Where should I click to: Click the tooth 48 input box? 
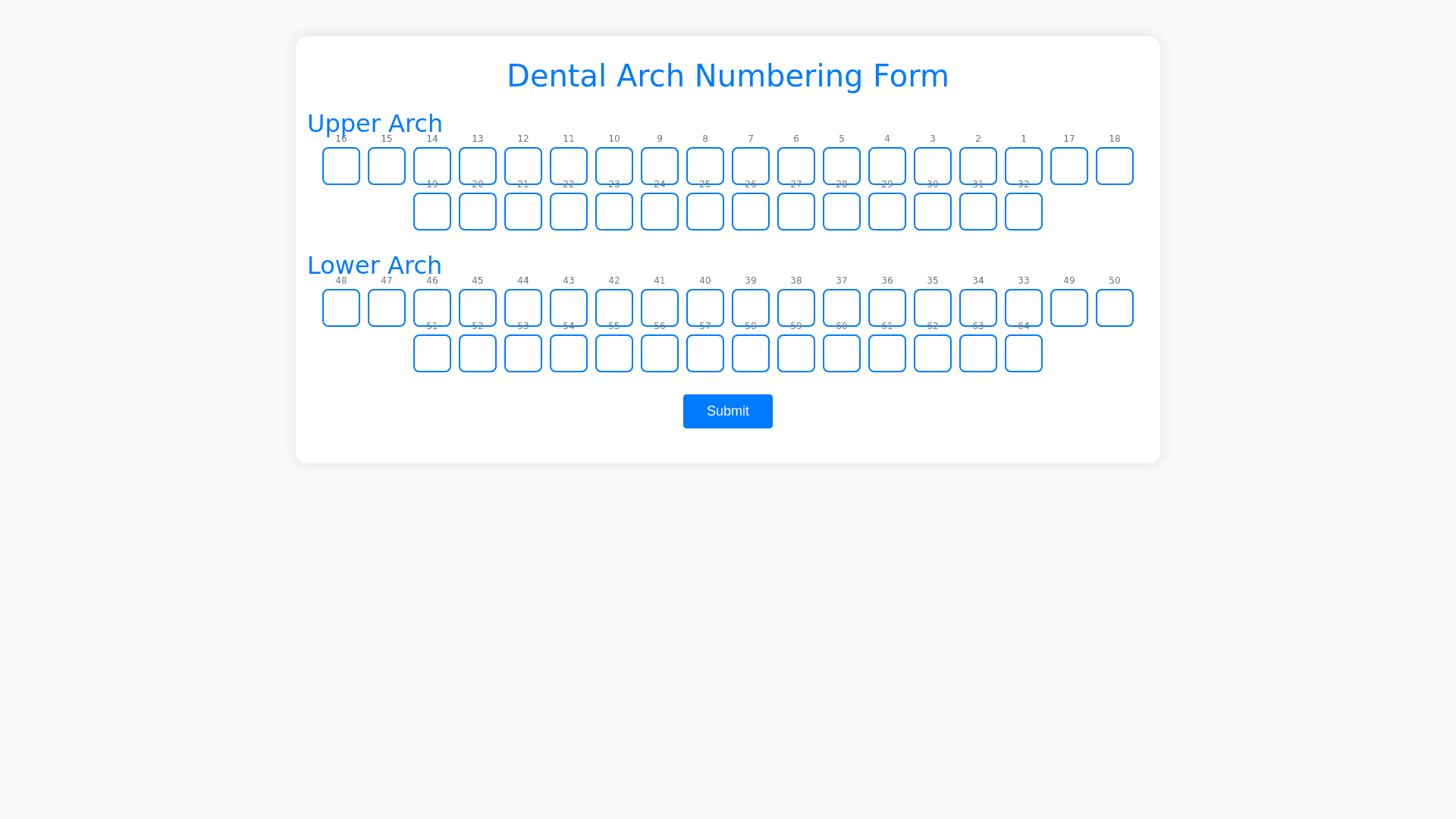[x=341, y=308]
